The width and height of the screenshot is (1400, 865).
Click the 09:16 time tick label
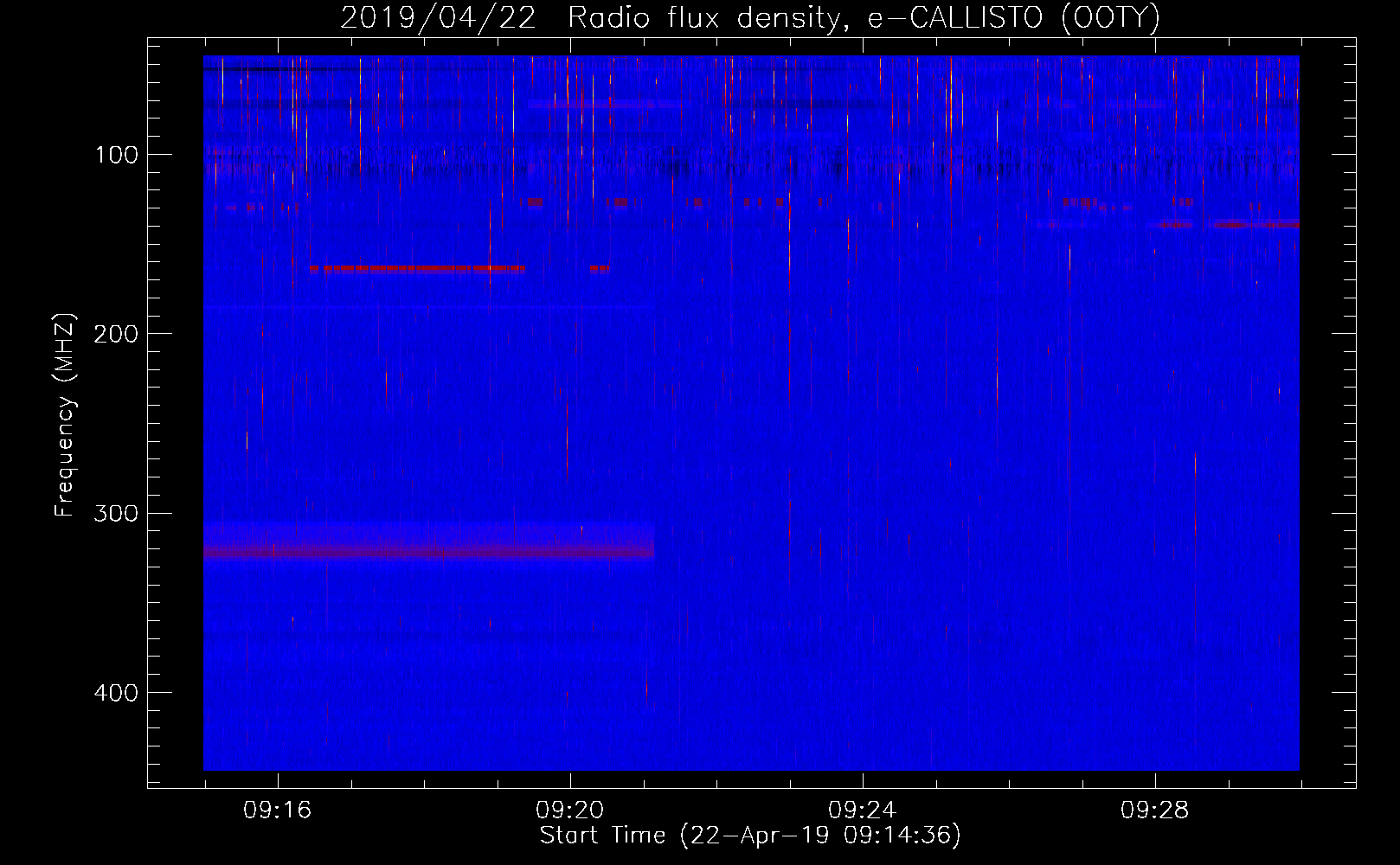[x=277, y=811]
